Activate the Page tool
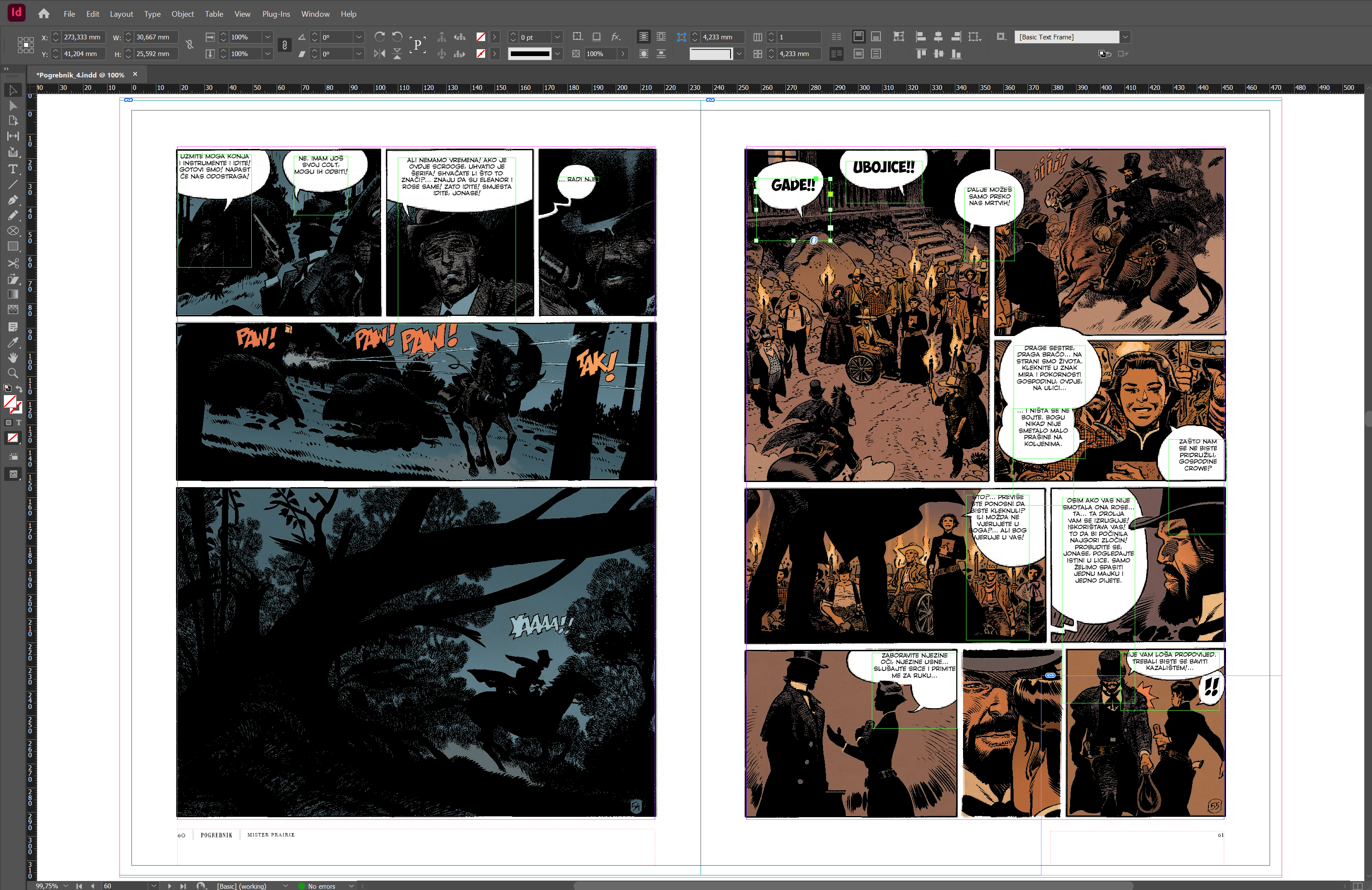Screen dimensions: 1372x890 [13, 121]
